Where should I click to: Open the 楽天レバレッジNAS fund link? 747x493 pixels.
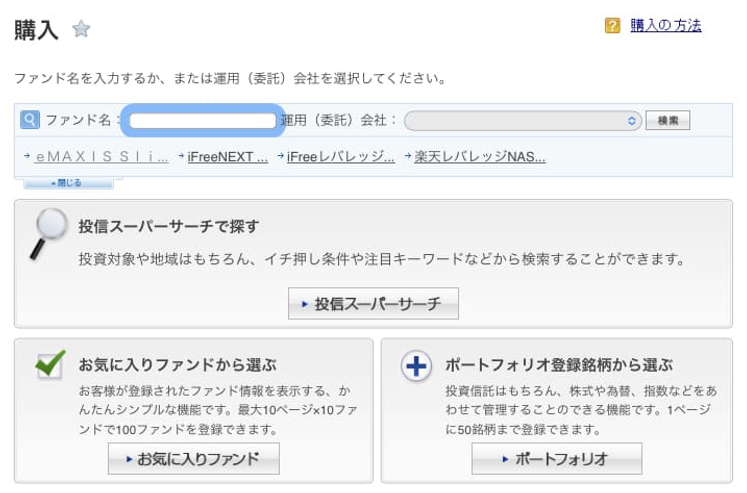point(480,157)
